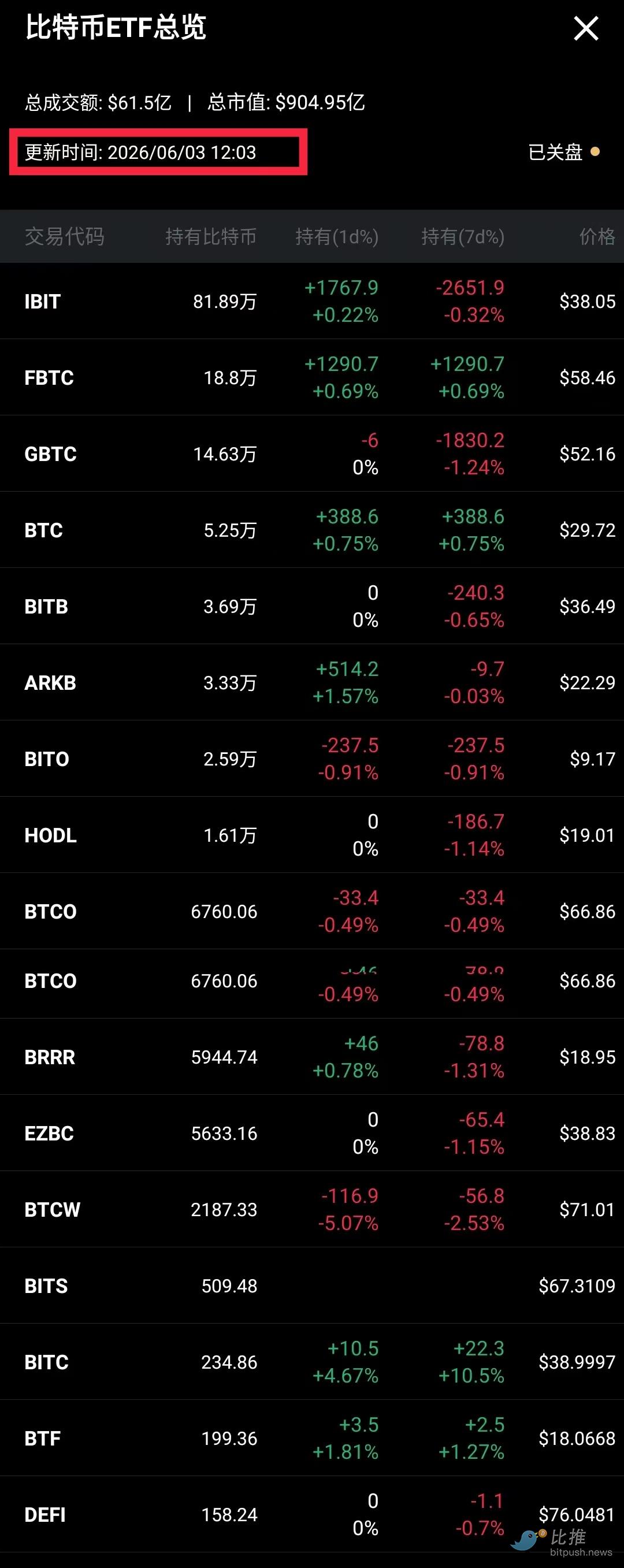The image size is (624, 1568).
Task: Open the BRRR row holding 5944.74
Action: point(311,1057)
